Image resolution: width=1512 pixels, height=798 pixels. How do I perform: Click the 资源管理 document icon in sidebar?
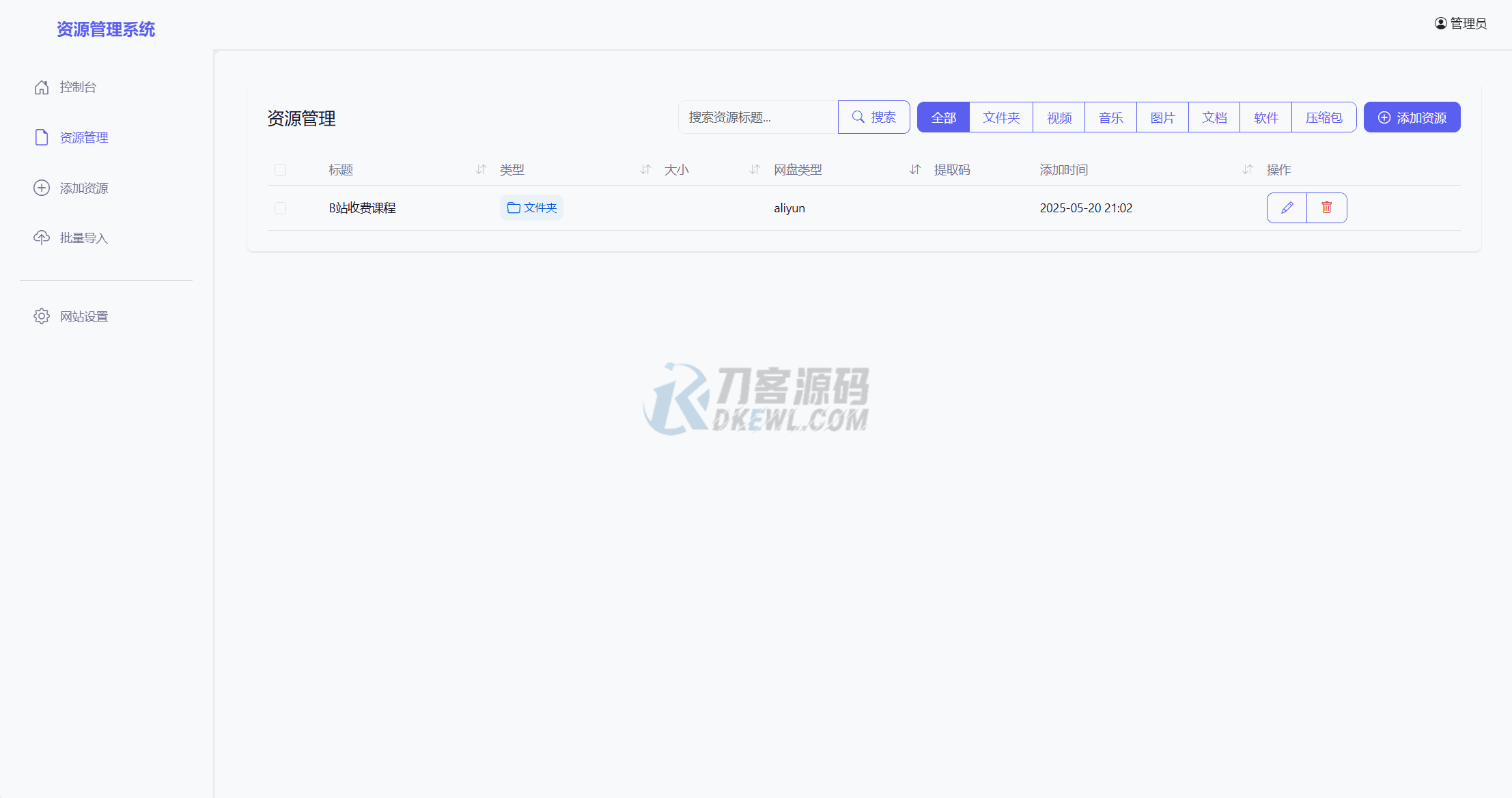click(x=42, y=137)
